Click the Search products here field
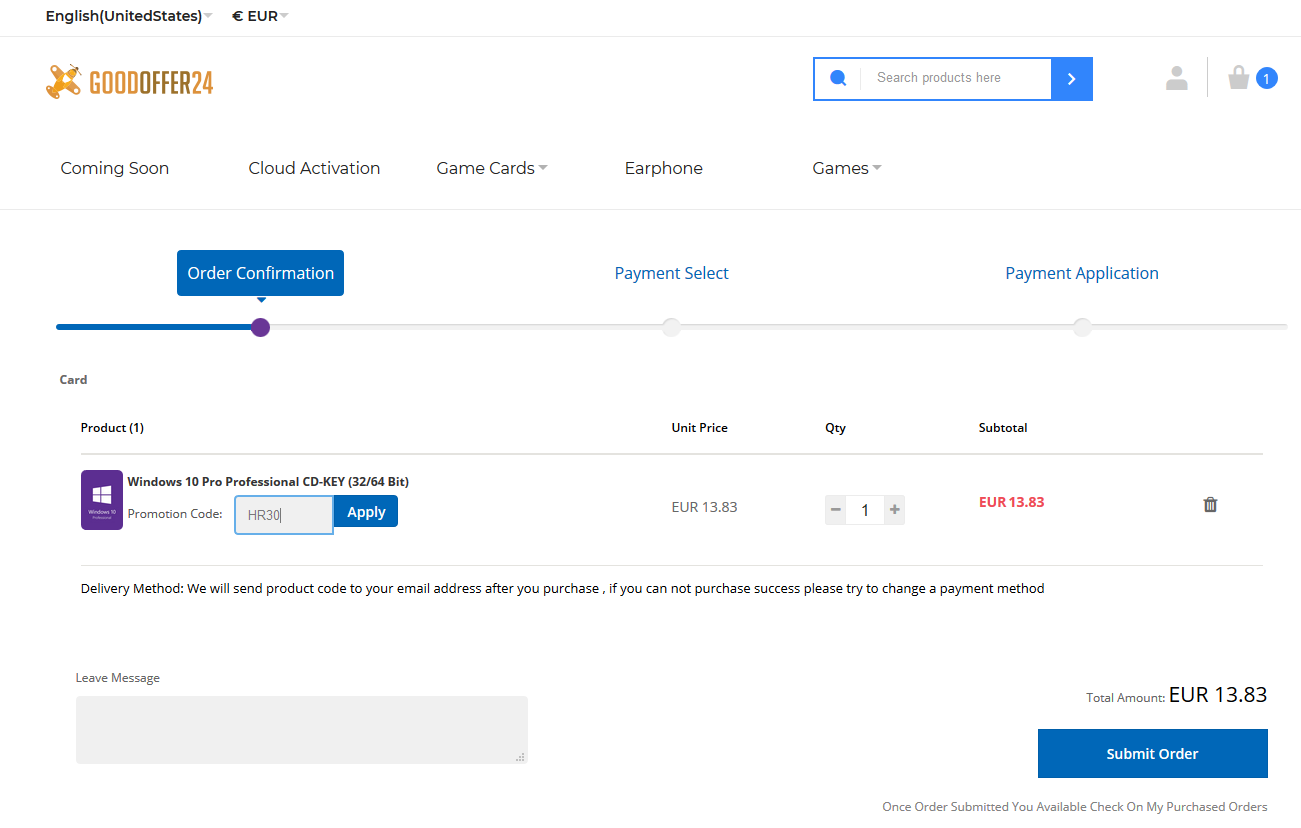This screenshot has height=828, width=1301. [956, 78]
